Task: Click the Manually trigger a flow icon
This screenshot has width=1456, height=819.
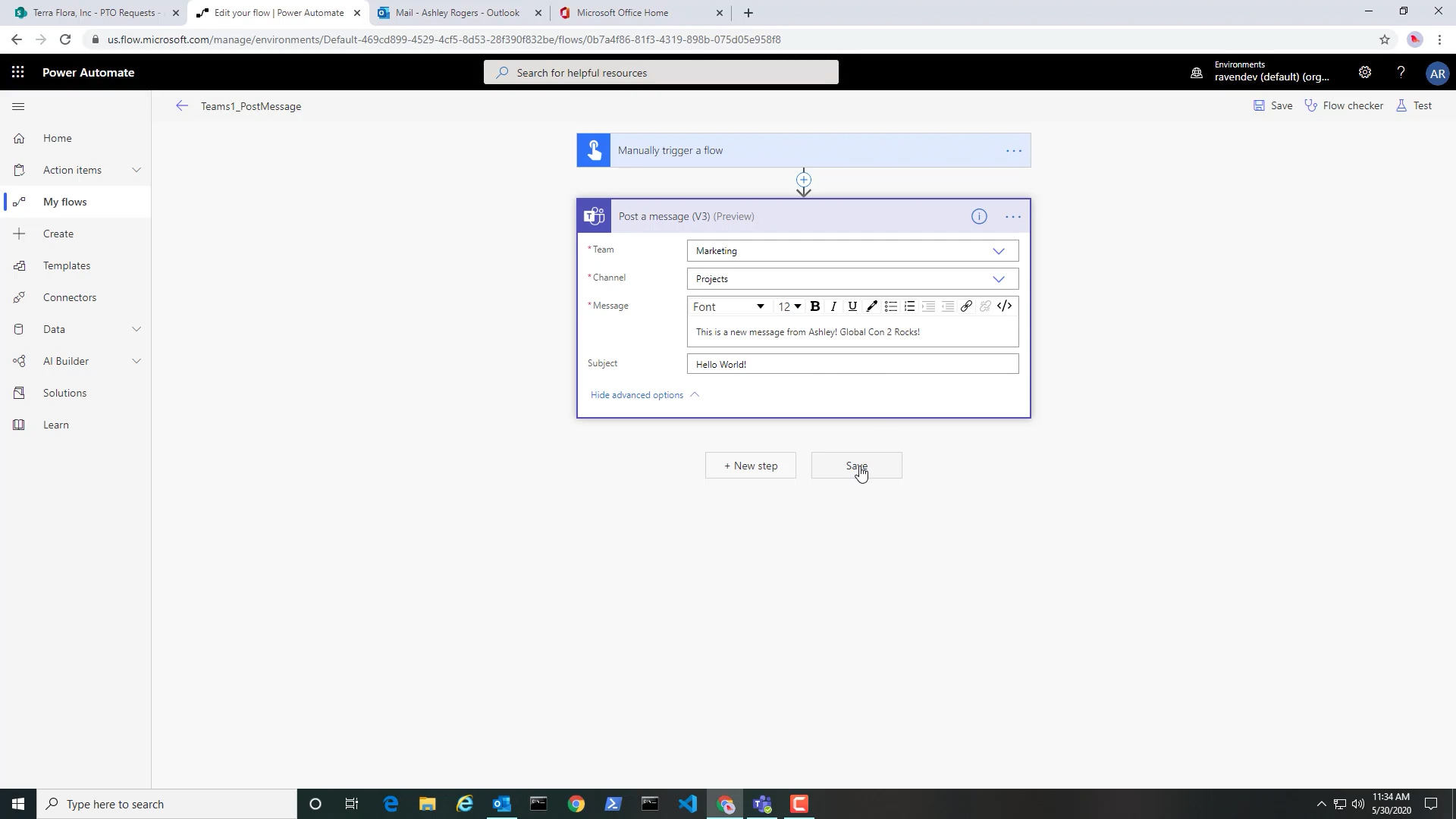Action: 594,150
